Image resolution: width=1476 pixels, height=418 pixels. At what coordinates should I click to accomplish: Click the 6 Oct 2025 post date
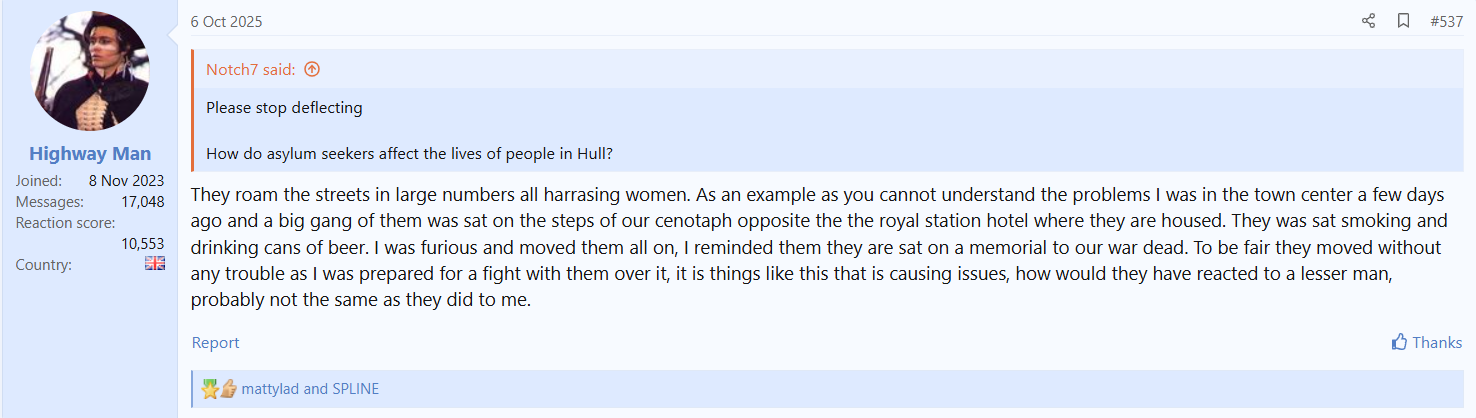click(x=226, y=21)
